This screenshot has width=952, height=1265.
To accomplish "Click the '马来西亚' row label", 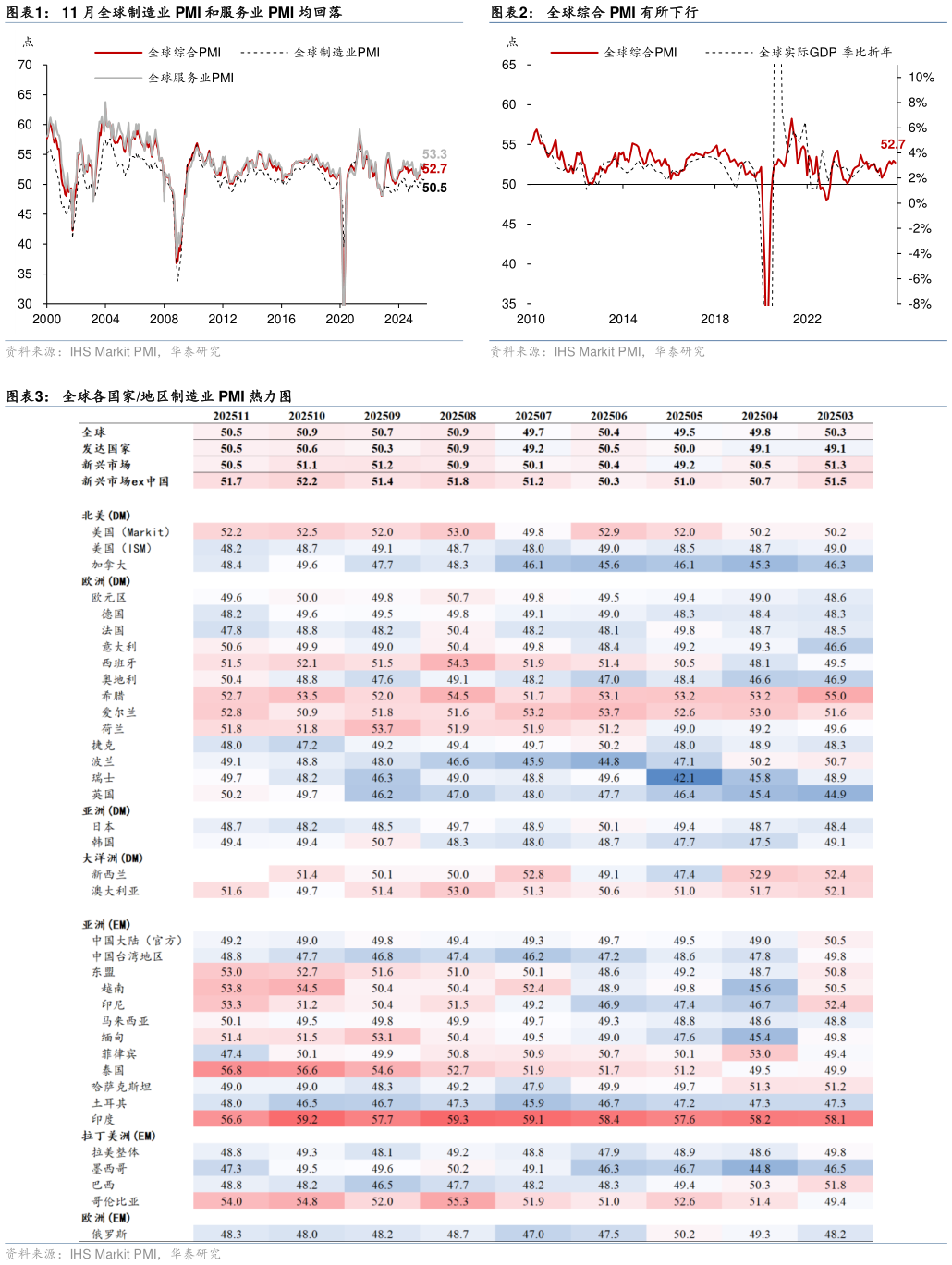I will click(x=125, y=1021).
